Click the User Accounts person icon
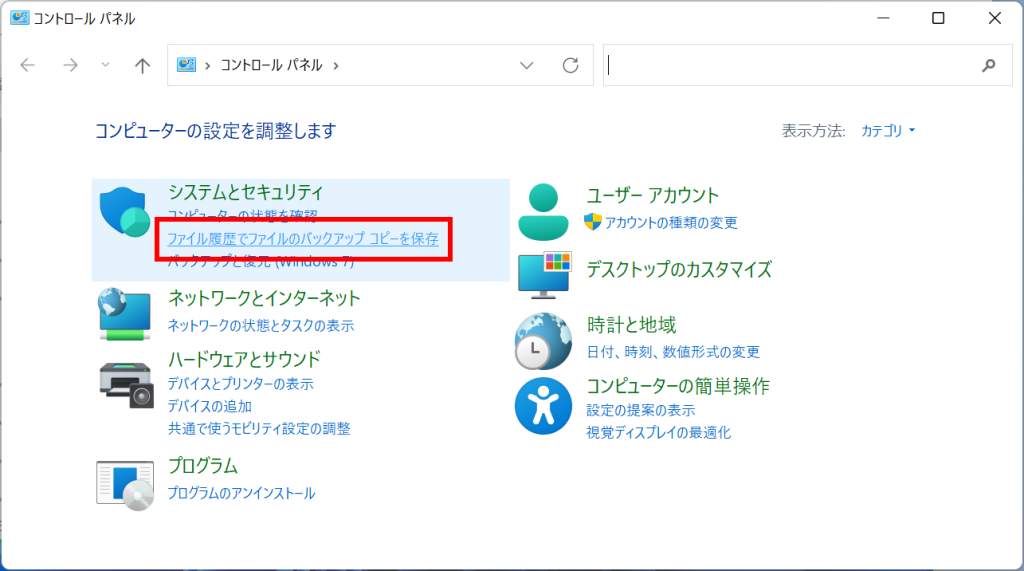 tap(543, 211)
